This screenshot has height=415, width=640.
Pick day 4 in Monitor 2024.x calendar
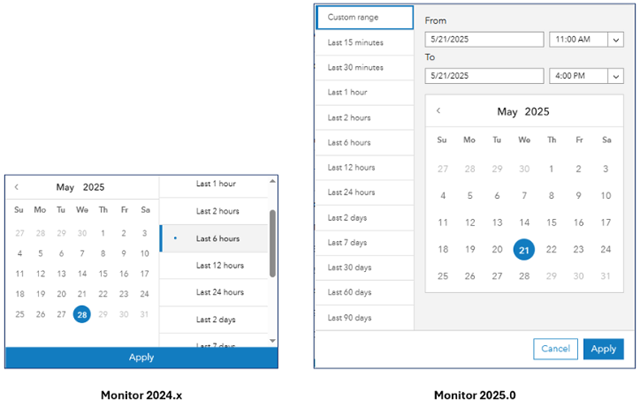pos(20,254)
